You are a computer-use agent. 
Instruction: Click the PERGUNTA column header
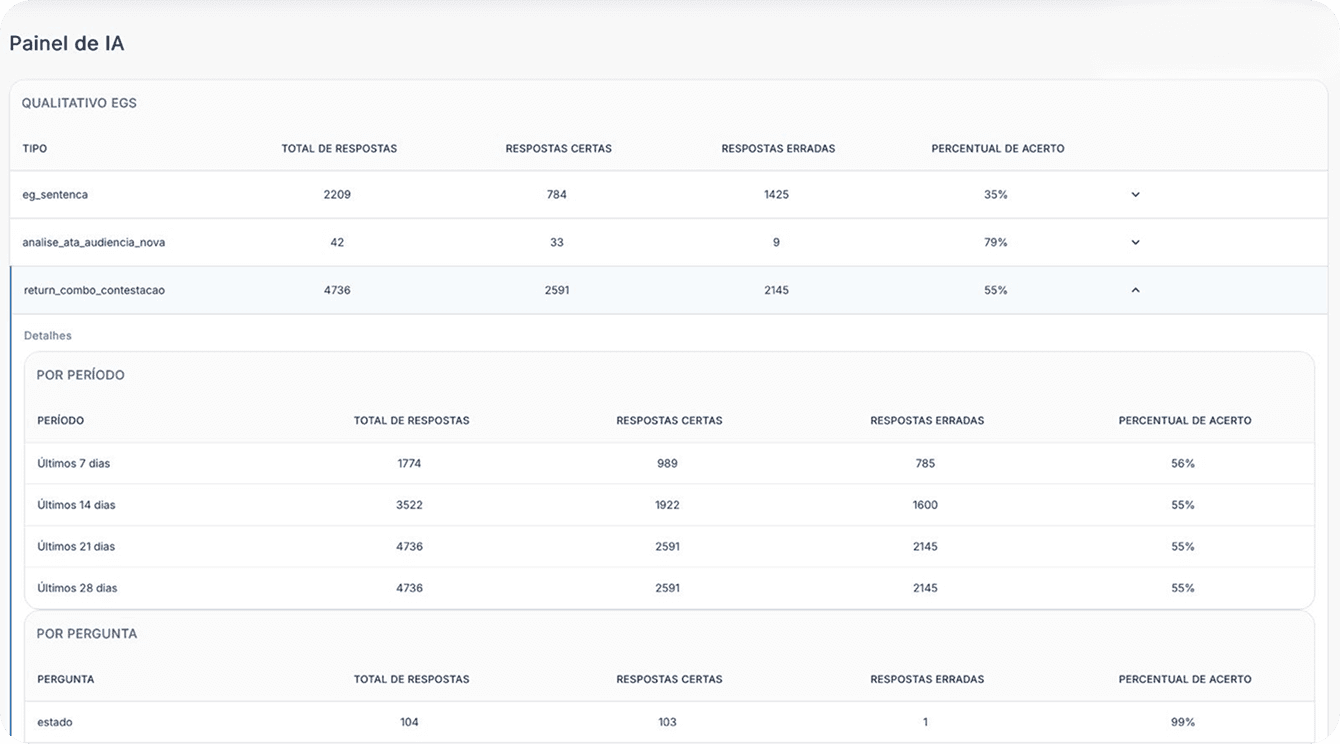(66, 679)
